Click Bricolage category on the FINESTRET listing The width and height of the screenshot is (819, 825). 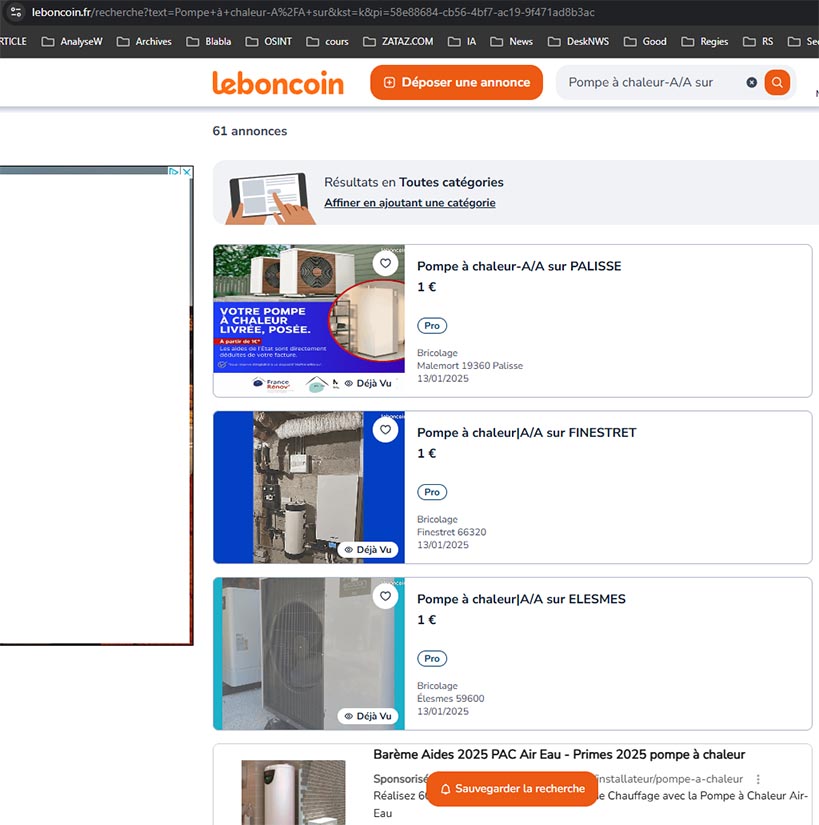tap(437, 519)
